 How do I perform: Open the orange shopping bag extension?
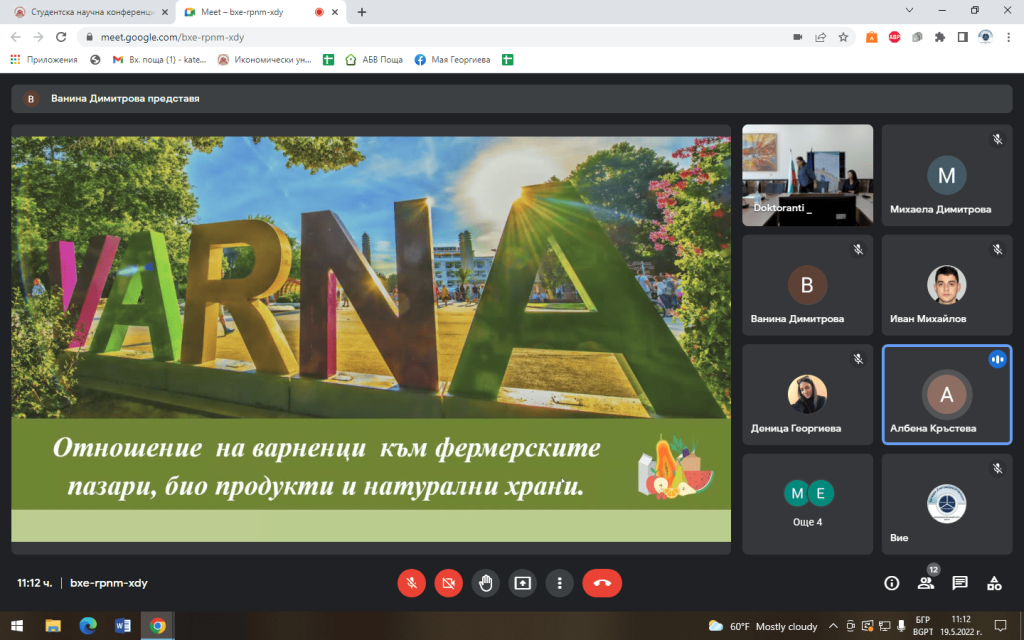[x=871, y=37]
